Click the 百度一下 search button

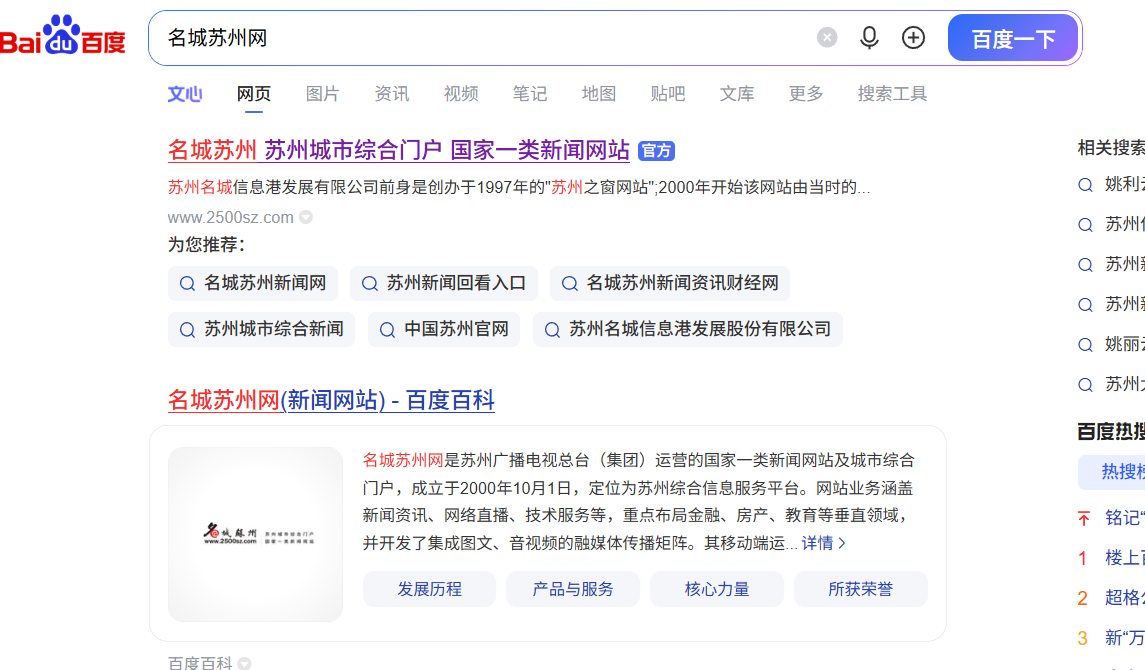coord(1013,38)
